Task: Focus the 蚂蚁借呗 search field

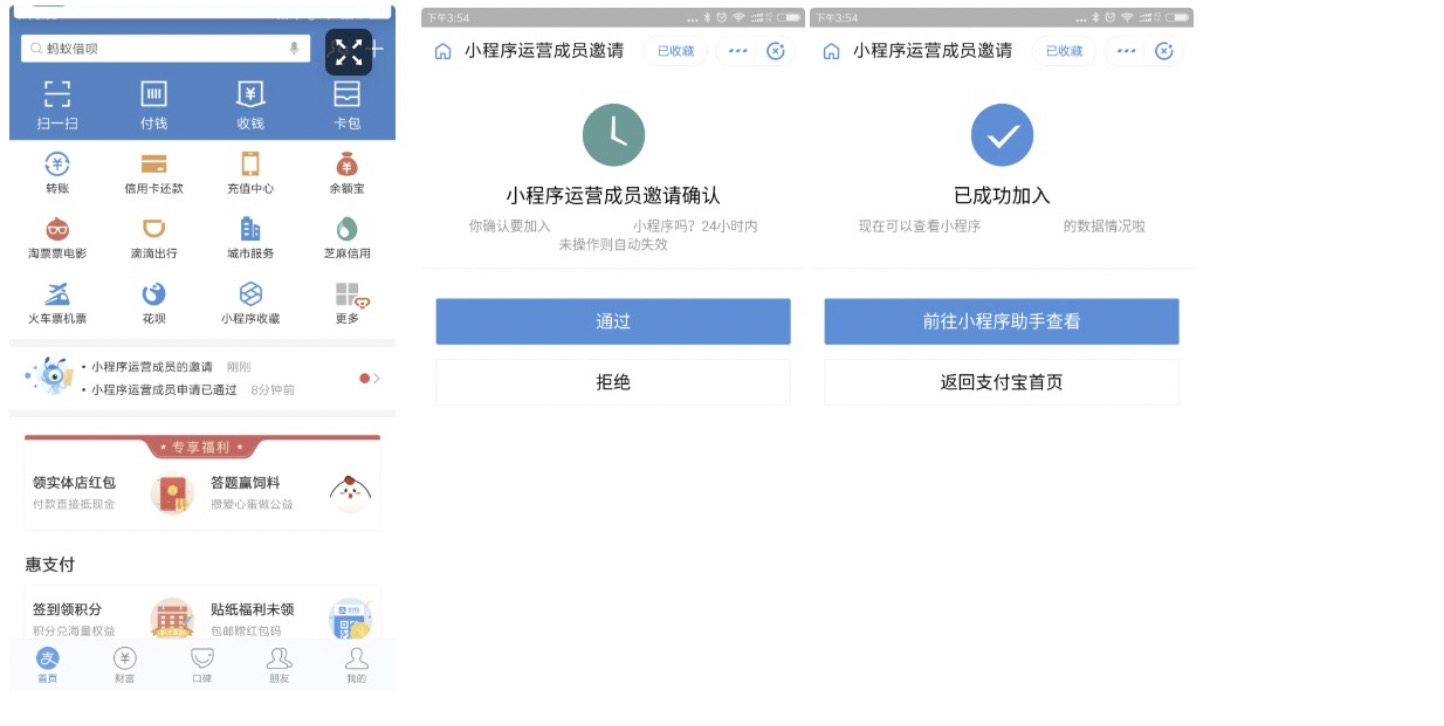Action: pos(165,48)
